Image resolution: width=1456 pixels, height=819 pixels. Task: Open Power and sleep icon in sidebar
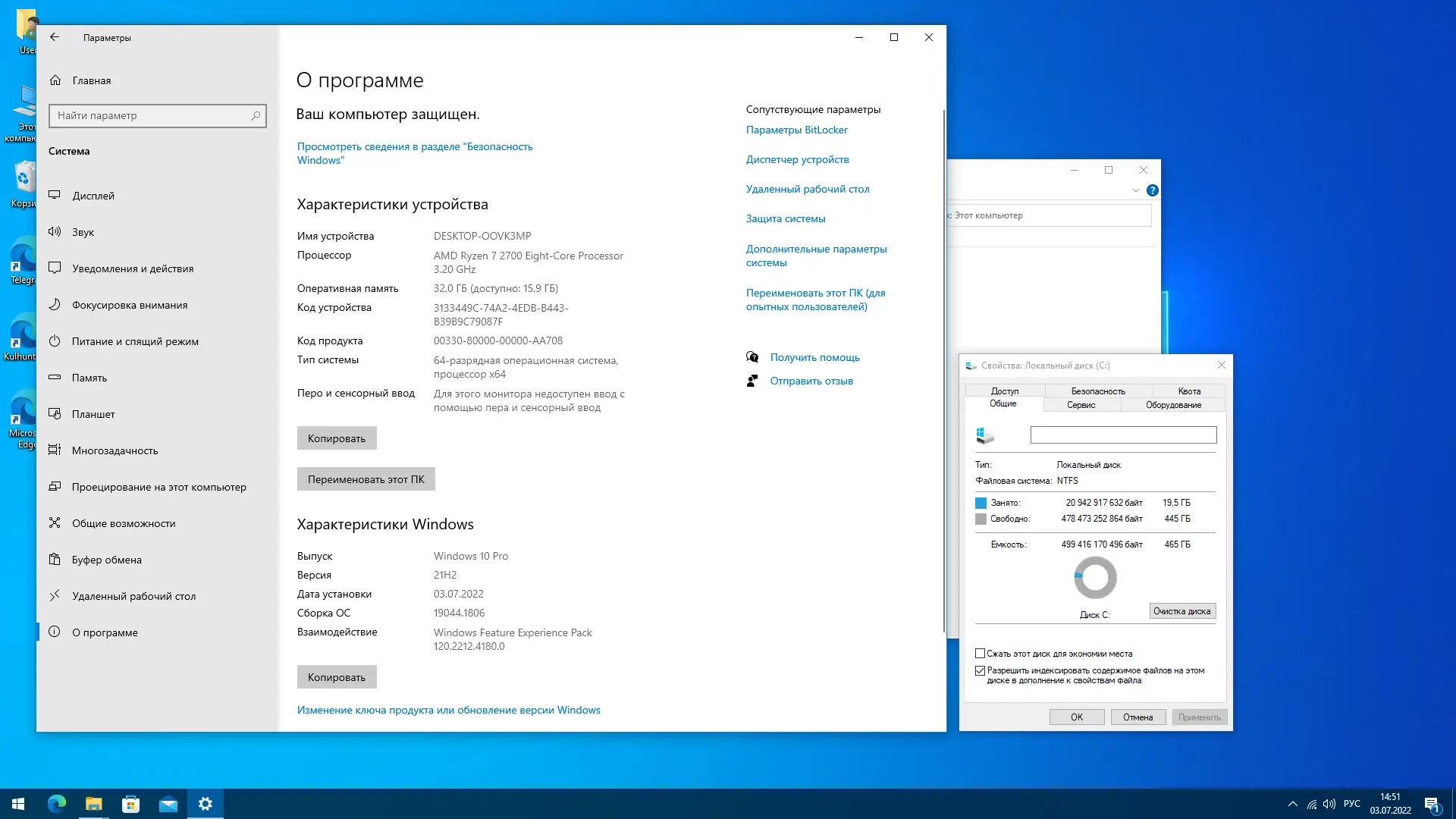click(x=55, y=341)
